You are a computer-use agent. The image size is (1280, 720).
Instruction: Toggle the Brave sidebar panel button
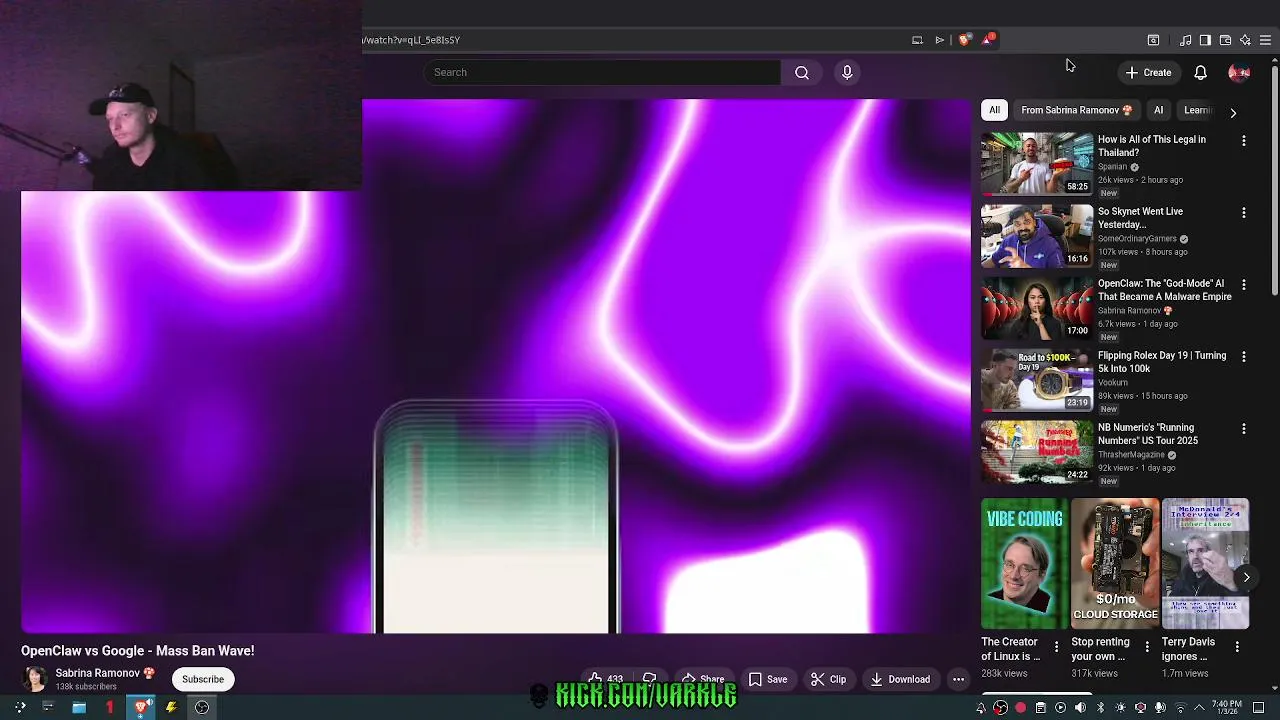tap(1205, 40)
